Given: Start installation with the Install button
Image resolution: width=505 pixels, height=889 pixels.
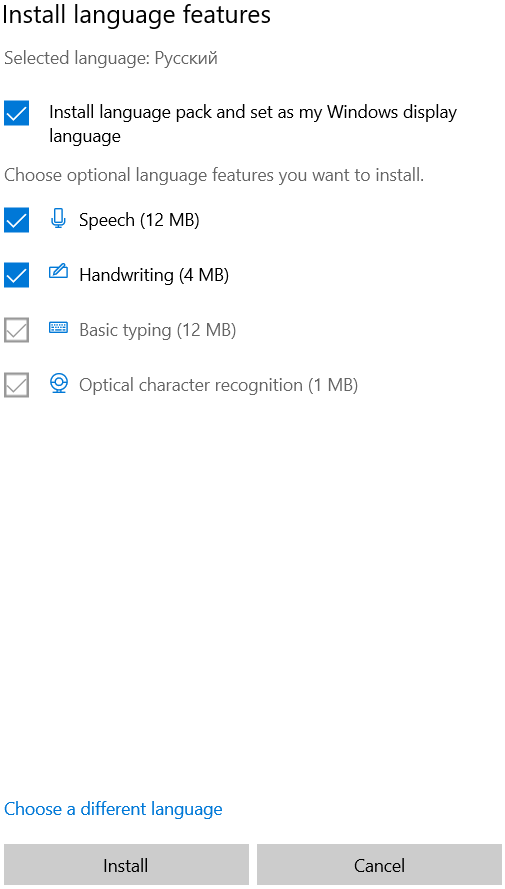Looking at the screenshot, I should [126, 865].
